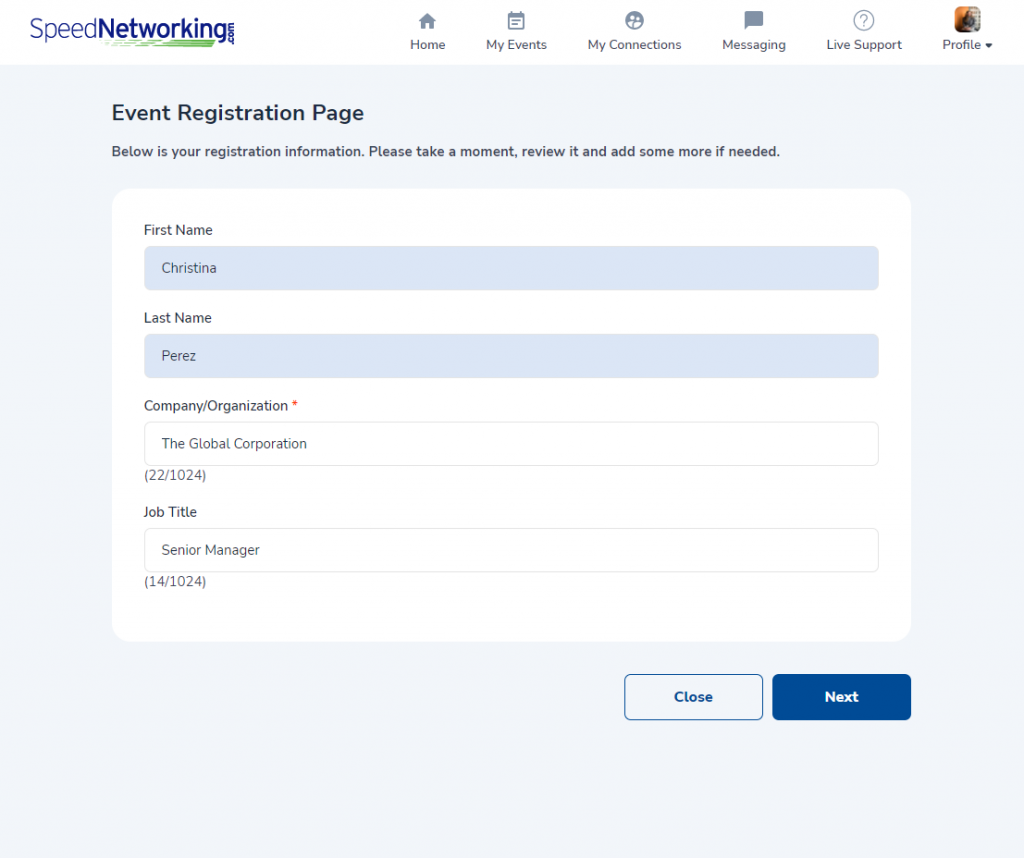Click the Live Support question mark icon
Screen dimensions: 1024x858
point(863,21)
